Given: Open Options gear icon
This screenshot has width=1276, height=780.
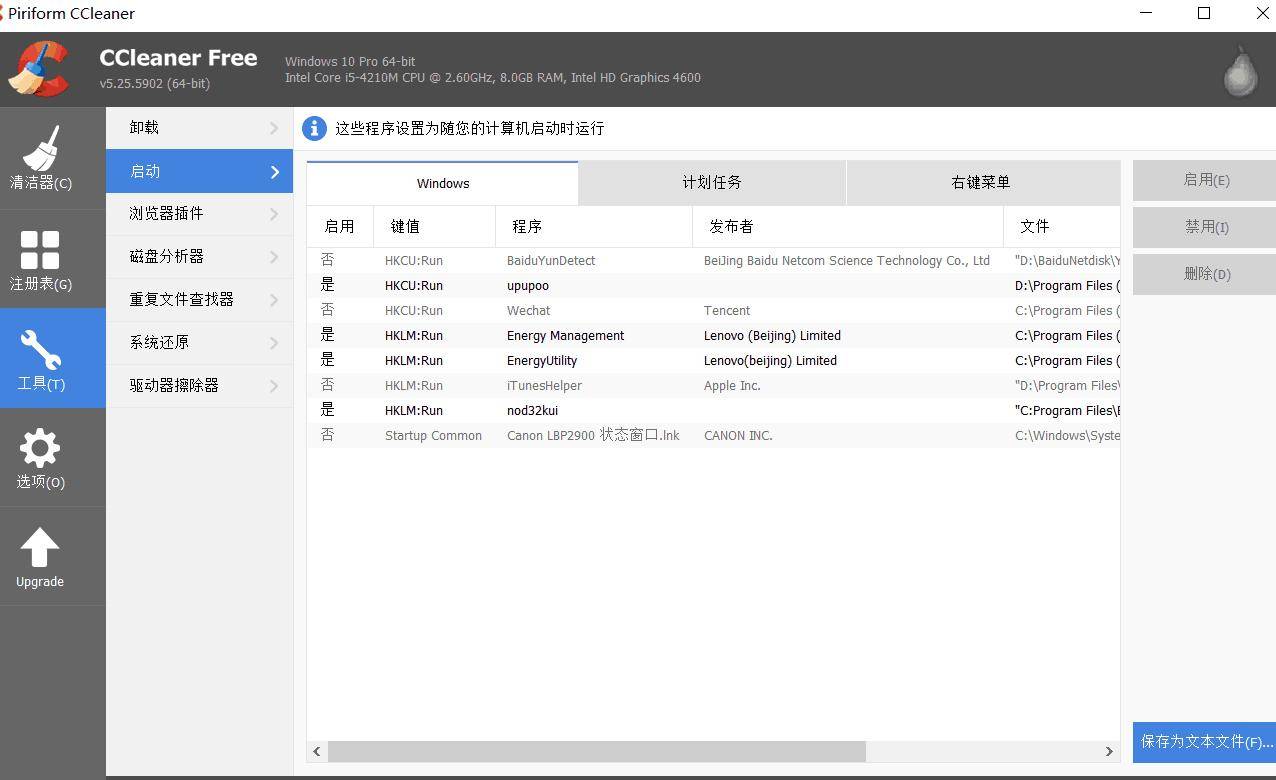Looking at the screenshot, I should point(40,448).
